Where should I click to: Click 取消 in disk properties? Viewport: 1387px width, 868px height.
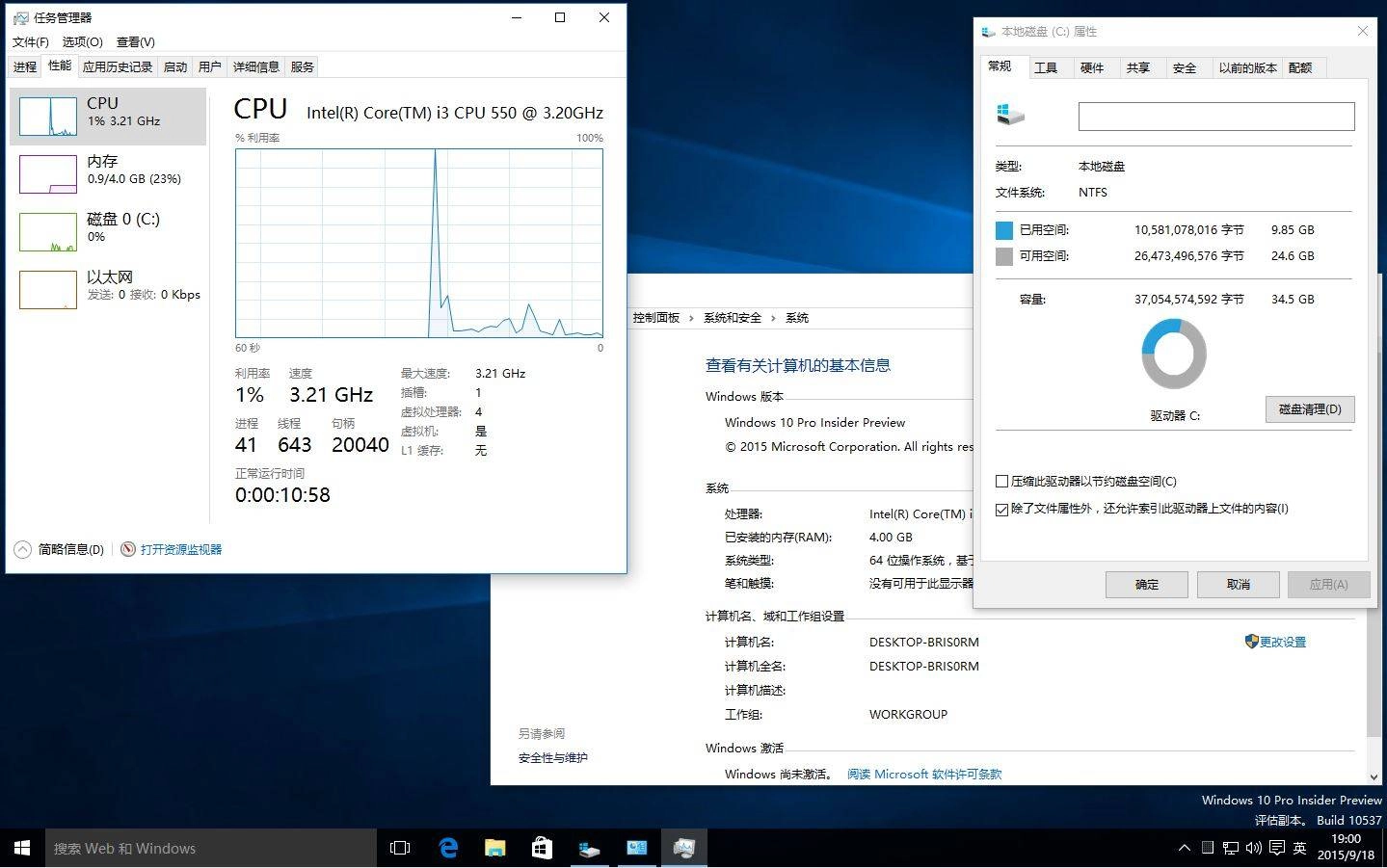[x=1239, y=585]
